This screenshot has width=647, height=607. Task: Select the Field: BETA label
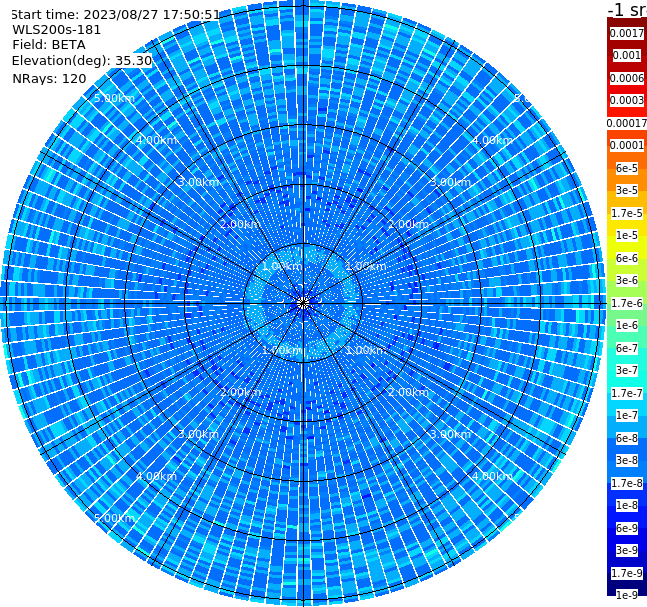(x=49, y=45)
